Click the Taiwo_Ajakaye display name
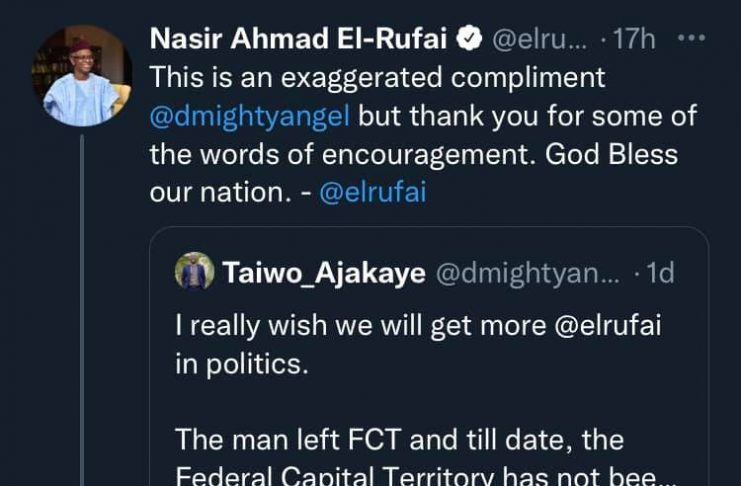This screenshot has width=741, height=486. [324, 273]
